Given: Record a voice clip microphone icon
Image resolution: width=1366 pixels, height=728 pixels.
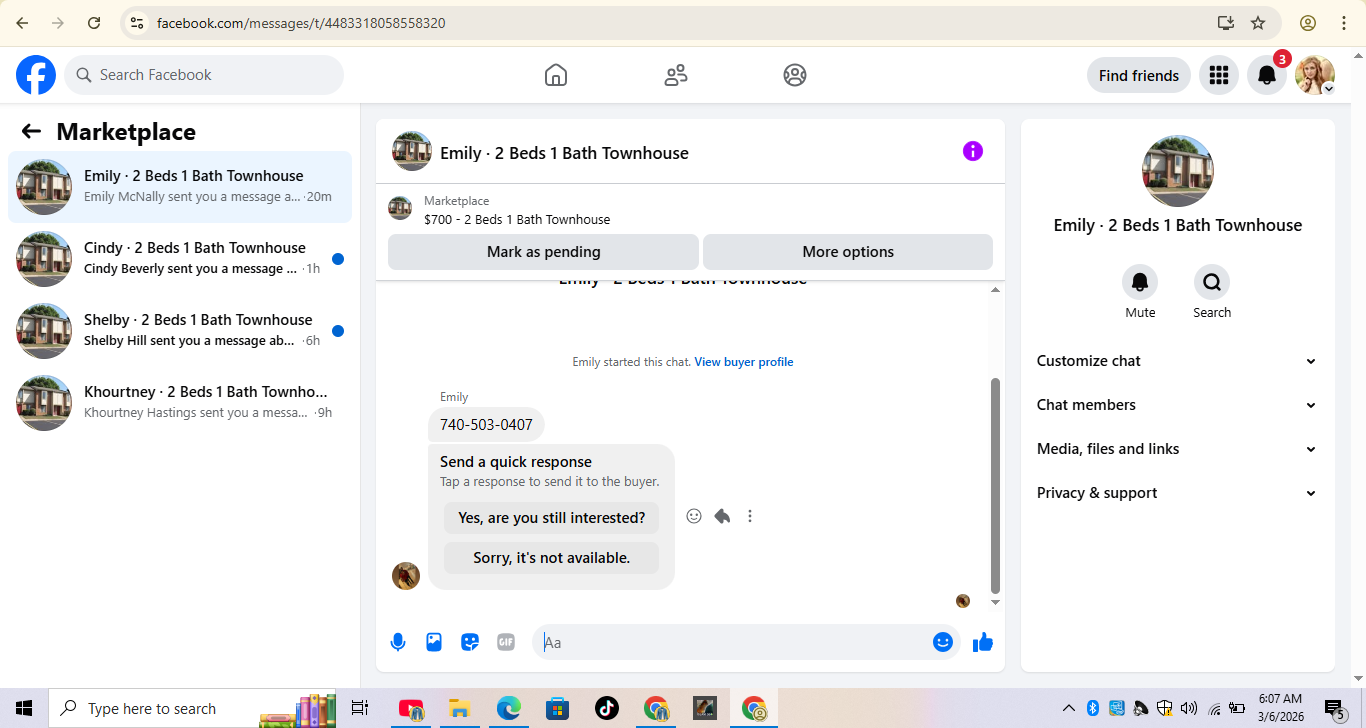Looking at the screenshot, I should click(x=398, y=642).
